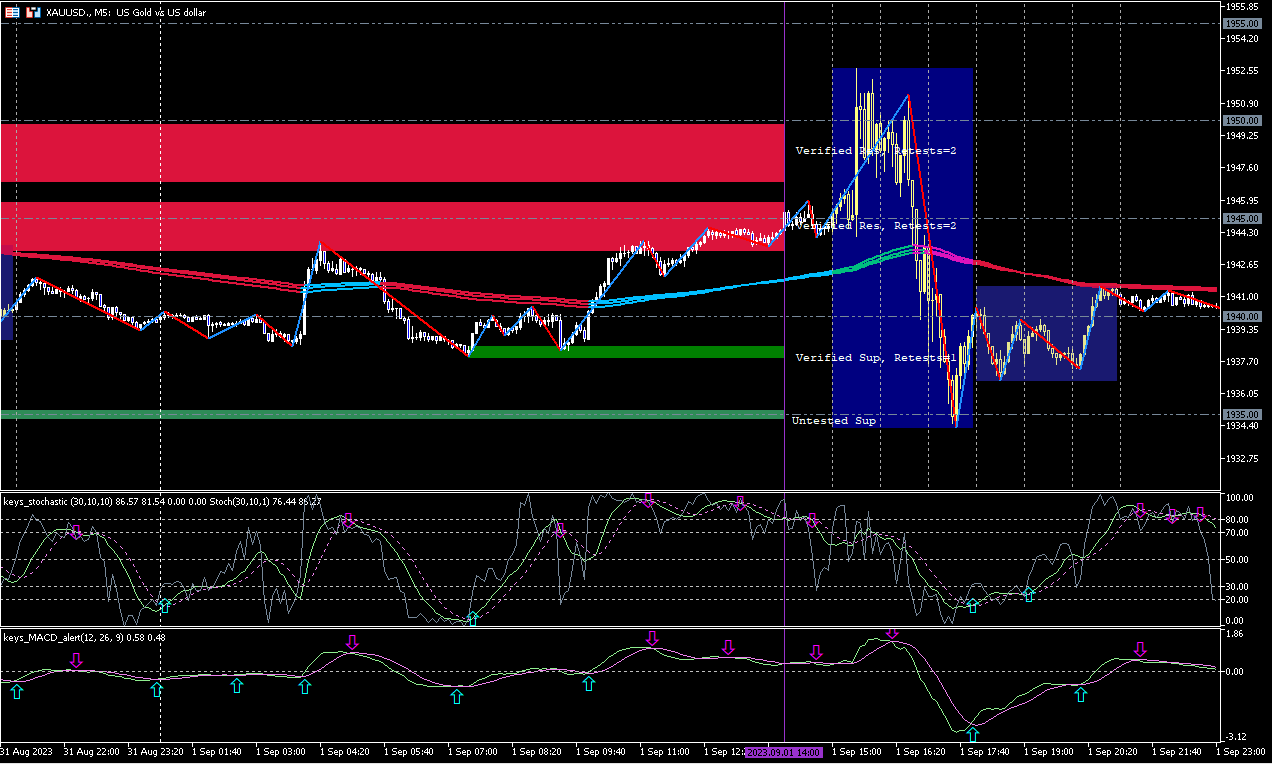
Task: Open the Depth of Market icon
Action: coord(33,12)
